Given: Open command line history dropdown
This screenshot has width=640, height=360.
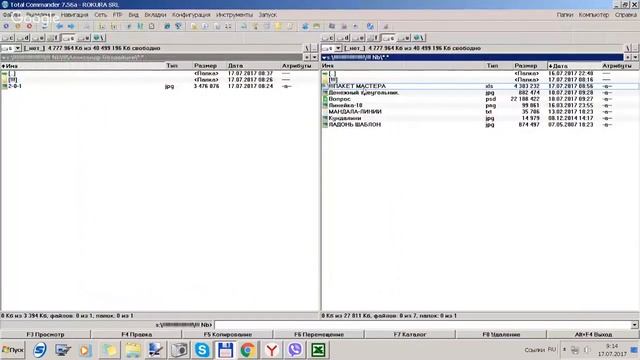Looking at the screenshot, I should (635, 325).
